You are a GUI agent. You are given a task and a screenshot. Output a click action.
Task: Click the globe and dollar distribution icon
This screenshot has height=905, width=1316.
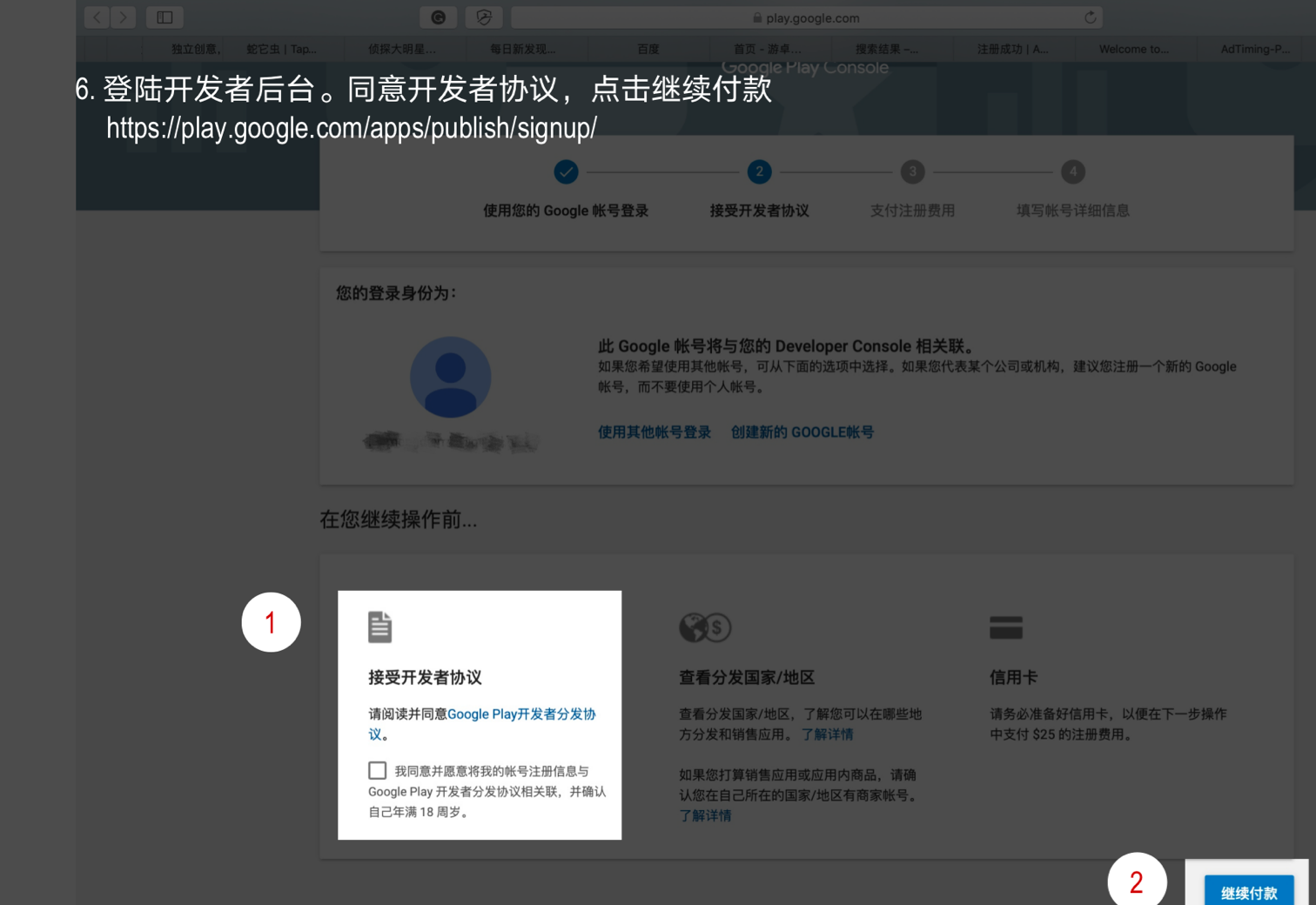705,627
